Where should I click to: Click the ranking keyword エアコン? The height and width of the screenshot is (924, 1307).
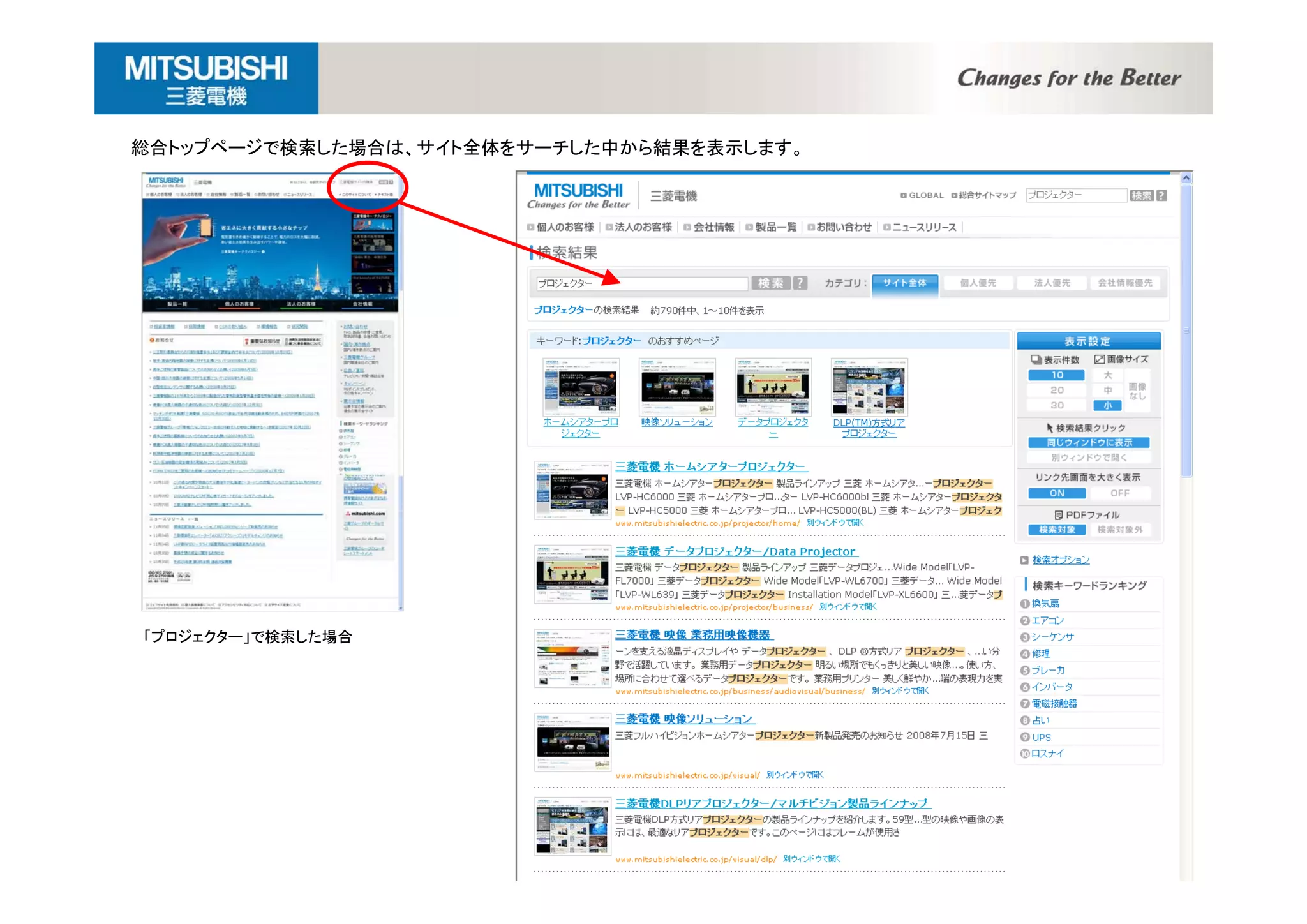click(1047, 620)
